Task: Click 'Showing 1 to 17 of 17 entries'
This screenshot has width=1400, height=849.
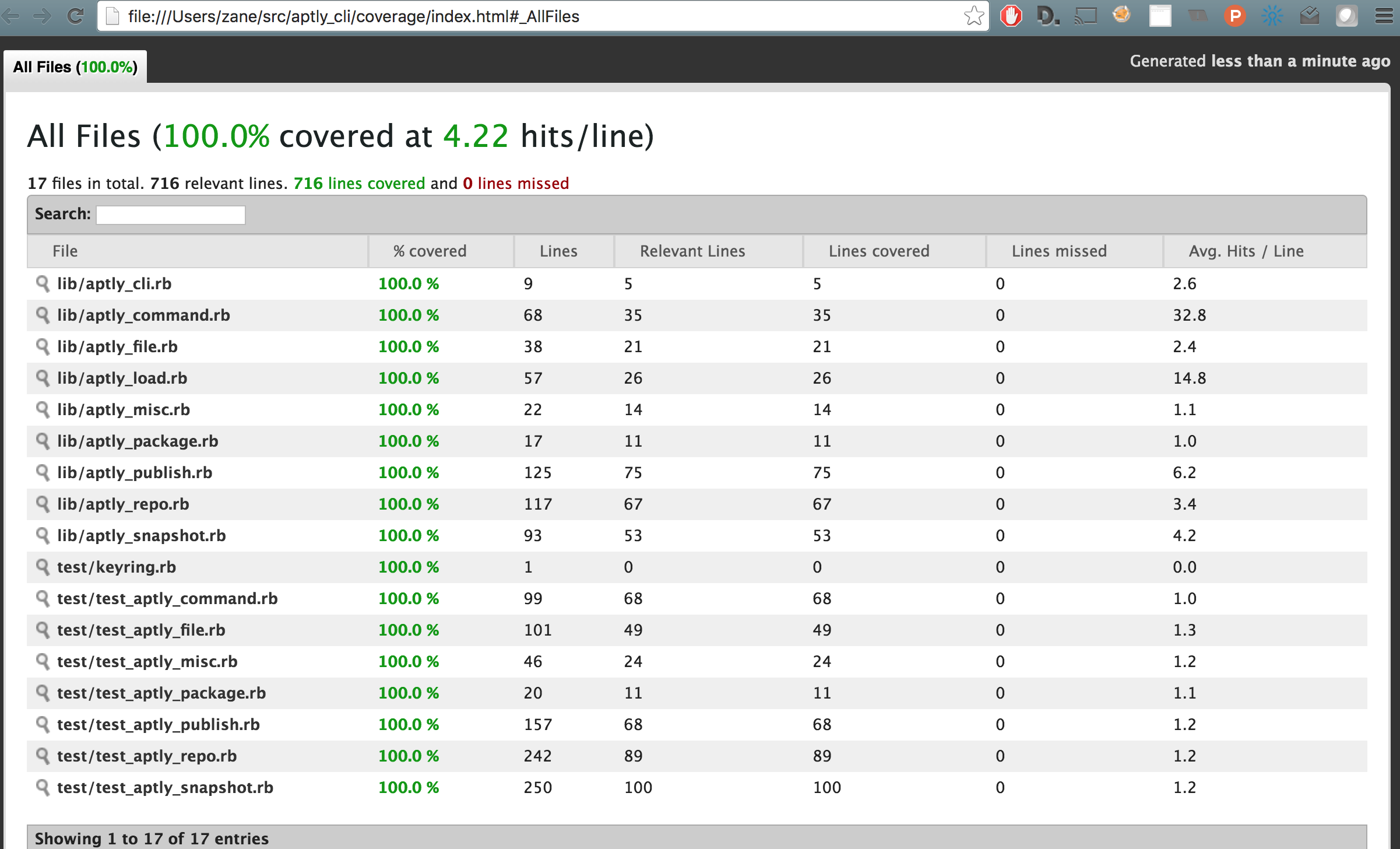Action: (x=152, y=839)
